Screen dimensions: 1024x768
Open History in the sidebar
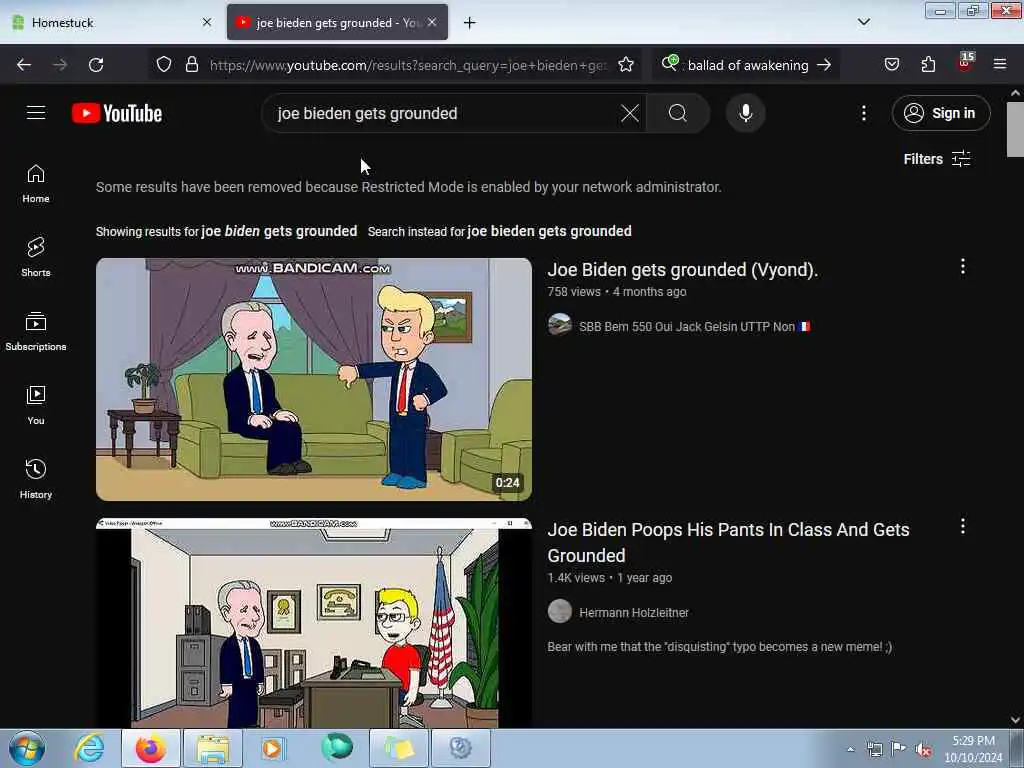[36, 479]
